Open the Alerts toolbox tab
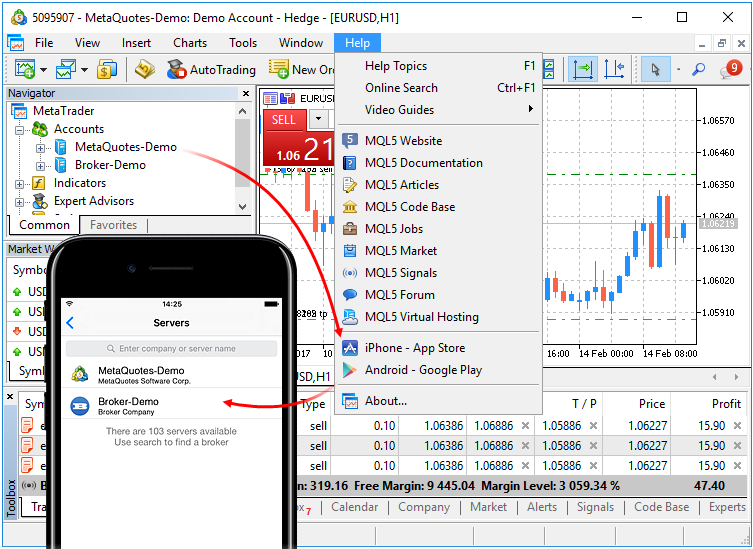Viewport: 753px width, 549px height. pyautogui.click(x=542, y=507)
